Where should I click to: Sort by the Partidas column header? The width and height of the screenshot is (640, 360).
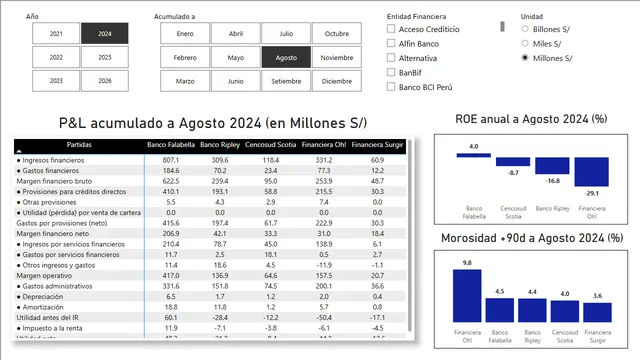point(79,144)
